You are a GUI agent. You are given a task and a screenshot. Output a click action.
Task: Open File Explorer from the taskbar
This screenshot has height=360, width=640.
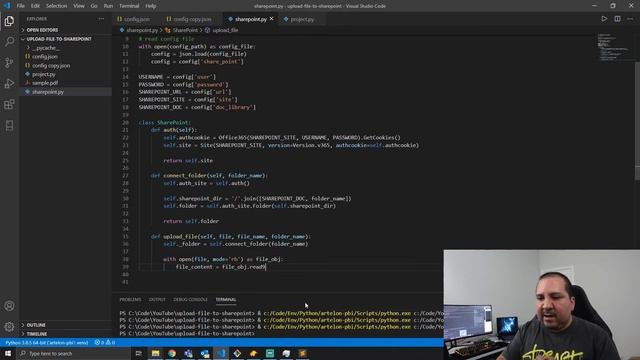(x=156, y=353)
